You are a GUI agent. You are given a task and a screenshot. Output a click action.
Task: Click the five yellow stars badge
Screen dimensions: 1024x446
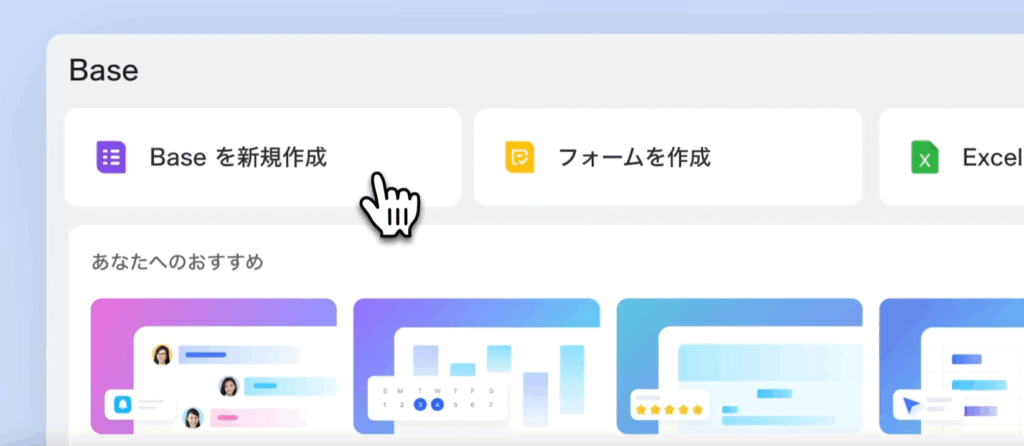tap(669, 410)
